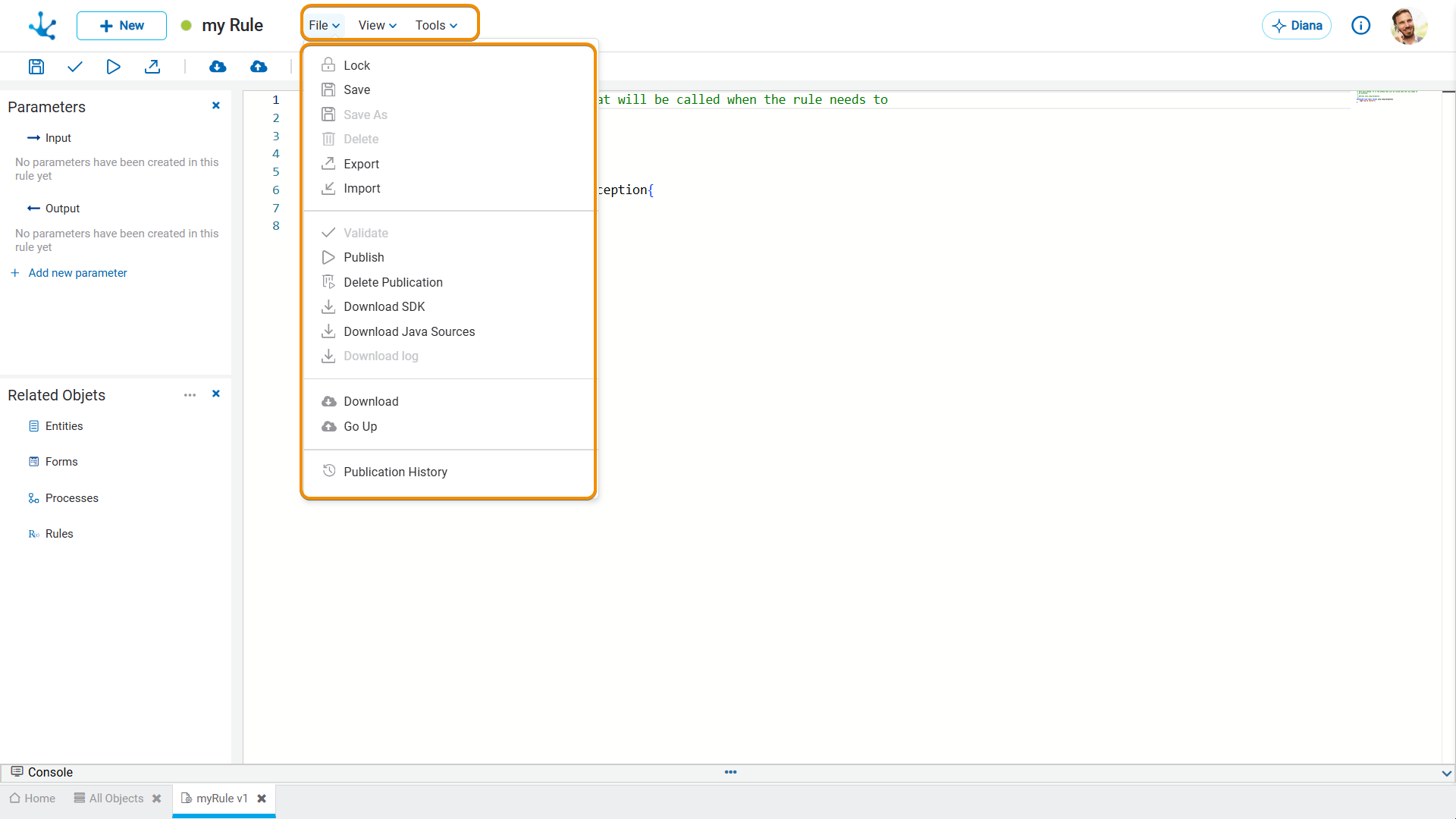The width and height of the screenshot is (1456, 819).
Task: Select Lock from File menu
Action: click(x=449, y=65)
